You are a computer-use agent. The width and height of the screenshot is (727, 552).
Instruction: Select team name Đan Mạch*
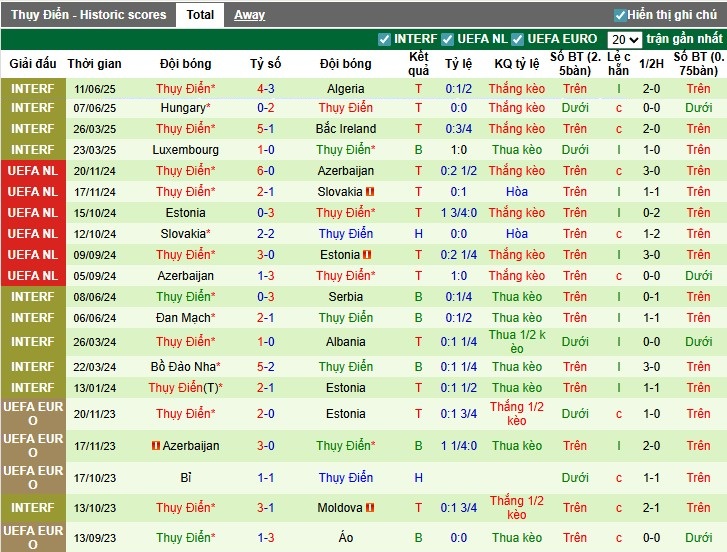(x=185, y=317)
